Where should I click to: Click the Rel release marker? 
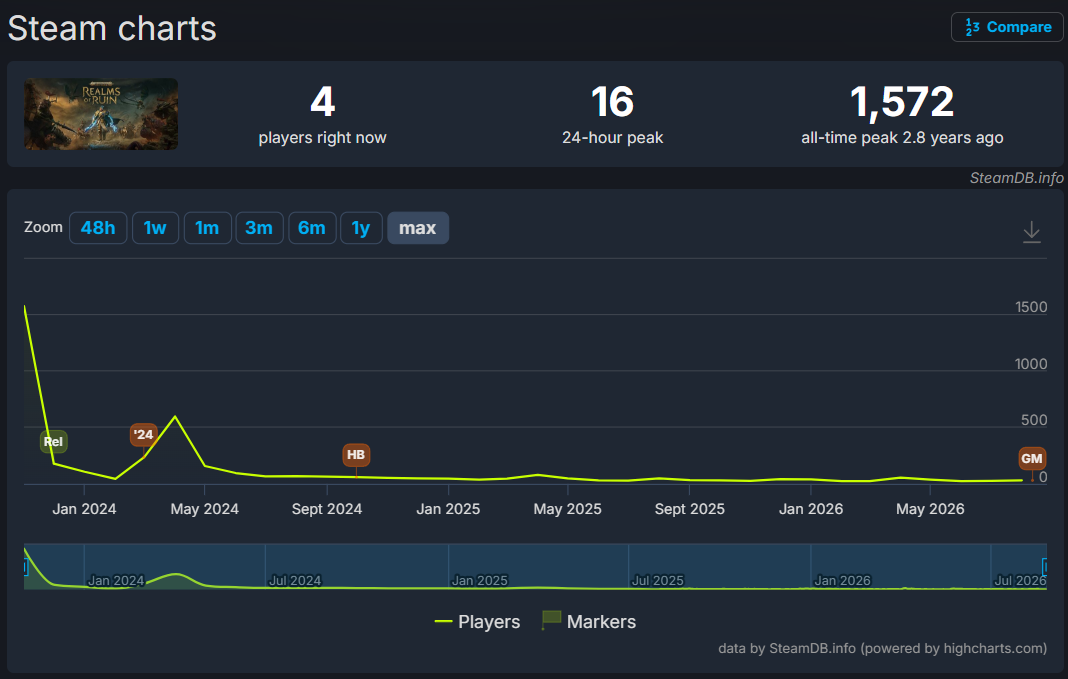(x=53, y=441)
